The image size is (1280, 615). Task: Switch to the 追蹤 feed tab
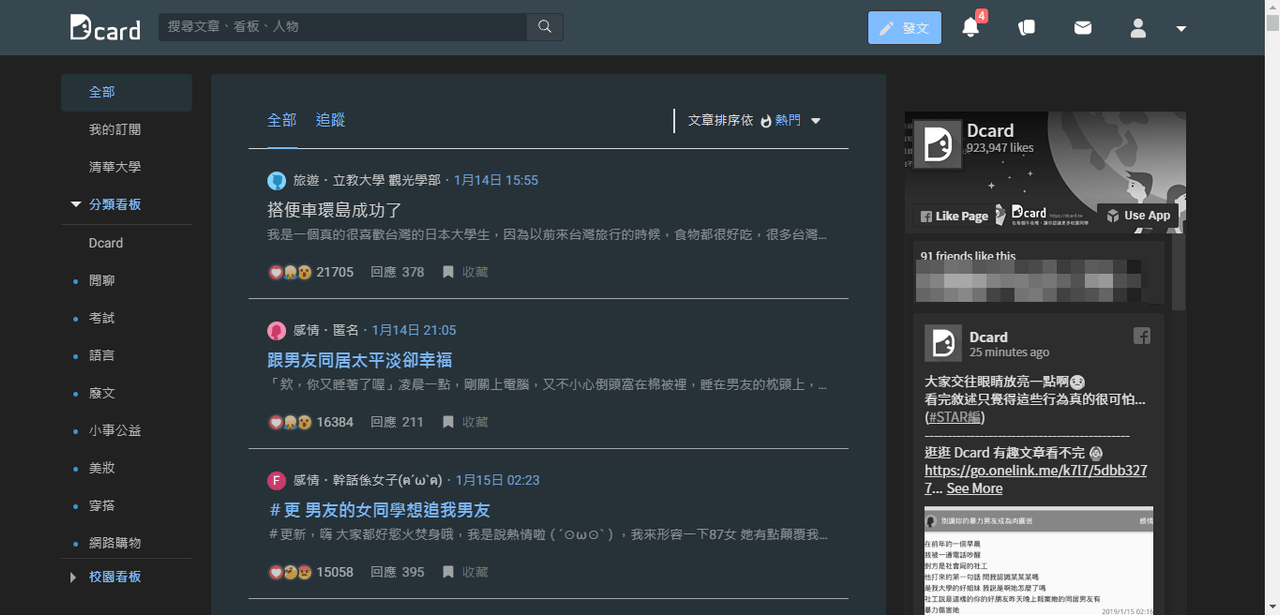point(331,120)
